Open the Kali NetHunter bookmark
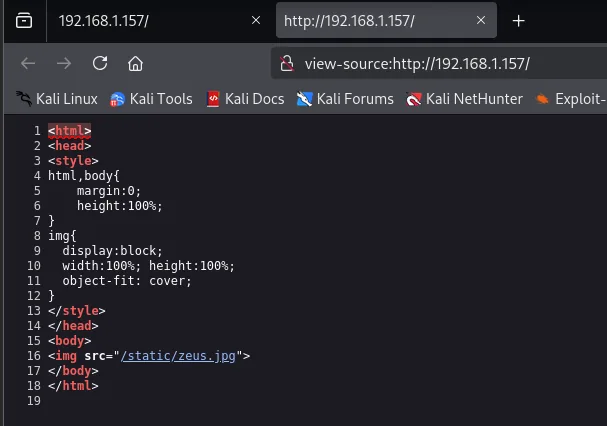Screen dimensions: 607x426 click(x=464, y=99)
